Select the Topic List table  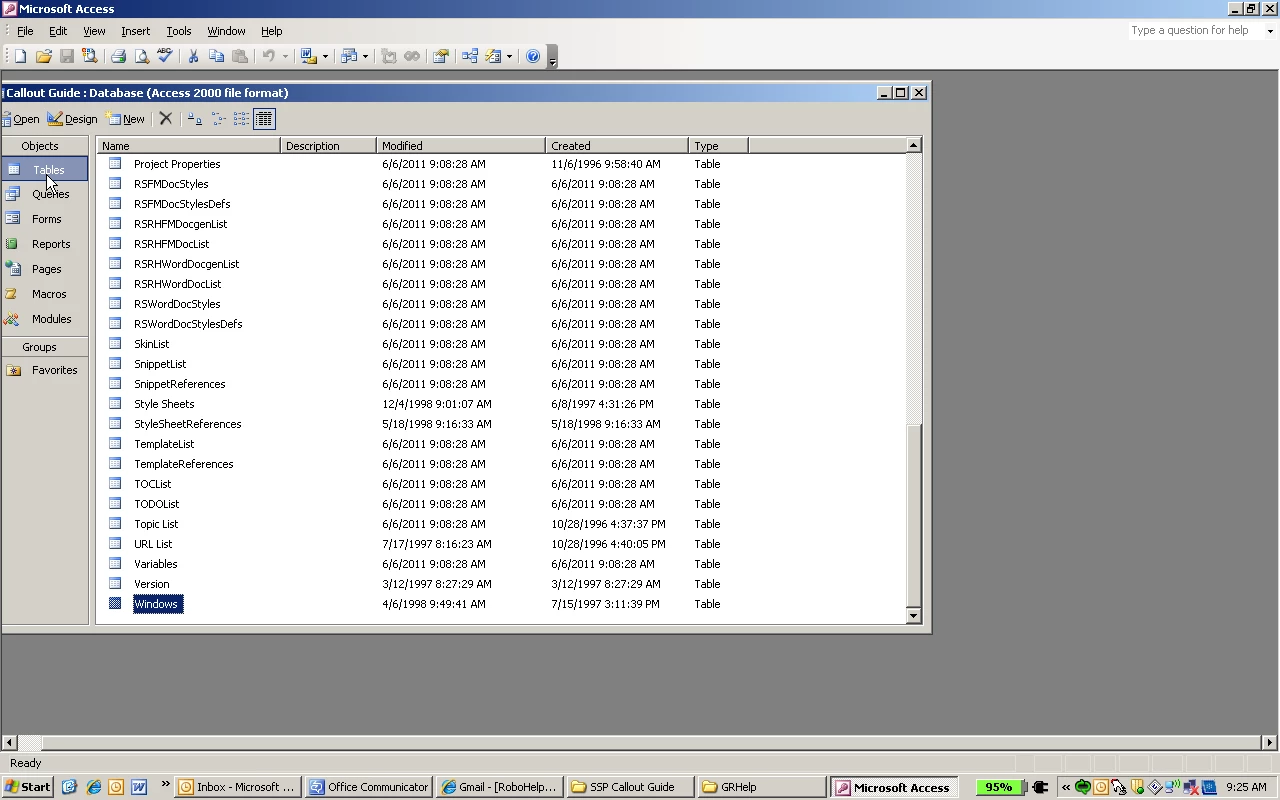[156, 524]
